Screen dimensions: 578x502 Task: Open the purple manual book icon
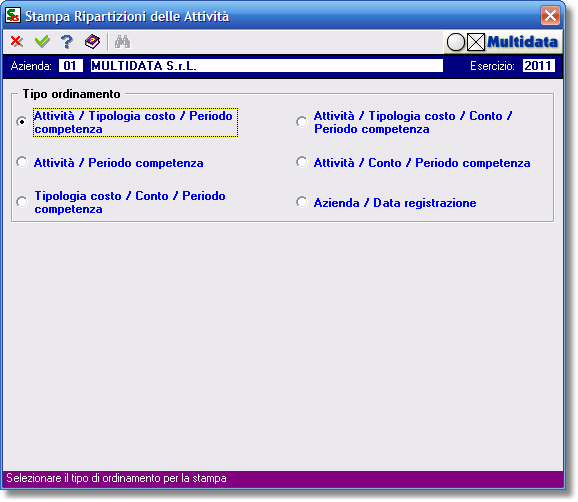pos(92,42)
